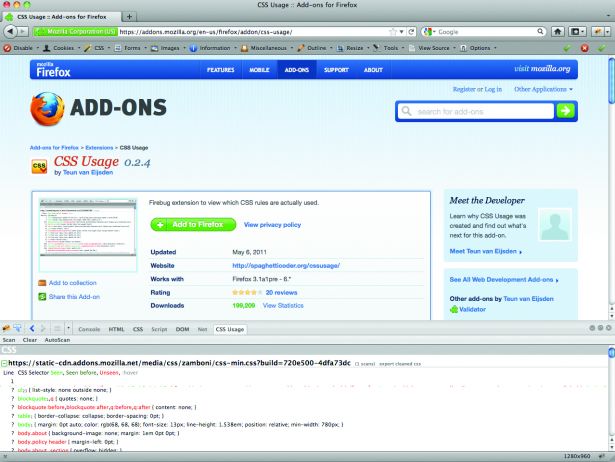Click Firebug panel back arrow
This screenshot has height=462, width=615.
click(32, 329)
